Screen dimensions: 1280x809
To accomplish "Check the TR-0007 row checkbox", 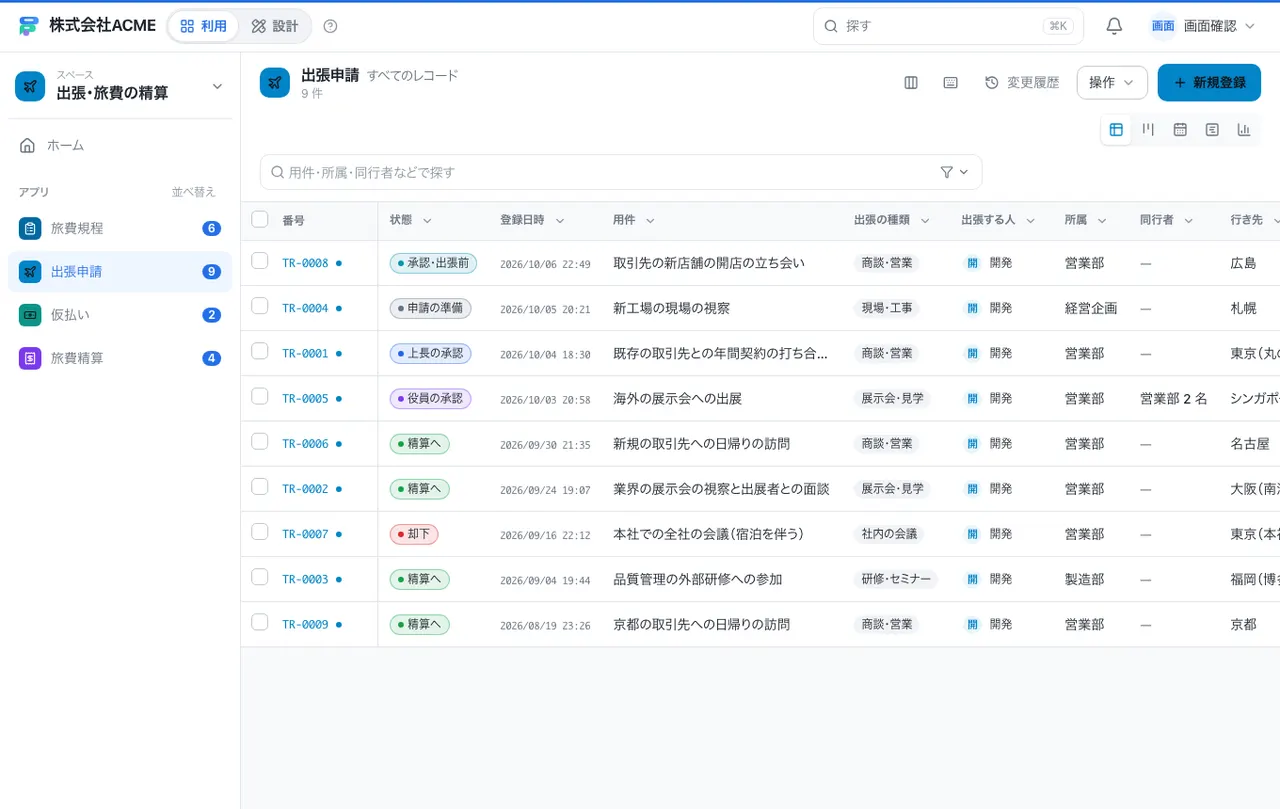I will tap(260, 531).
